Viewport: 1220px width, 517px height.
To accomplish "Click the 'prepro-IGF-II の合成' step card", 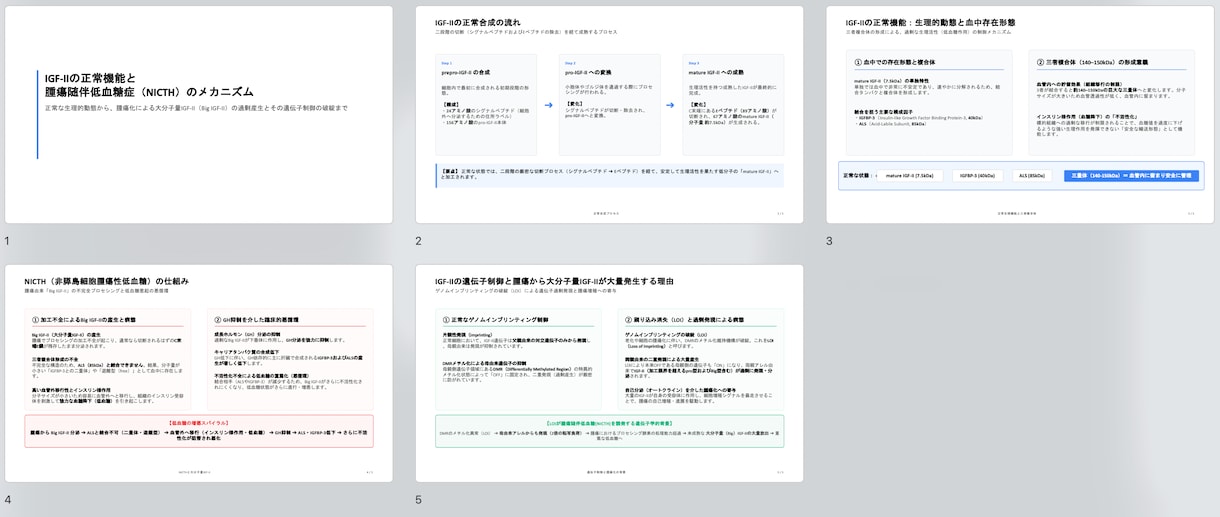I will point(486,104).
